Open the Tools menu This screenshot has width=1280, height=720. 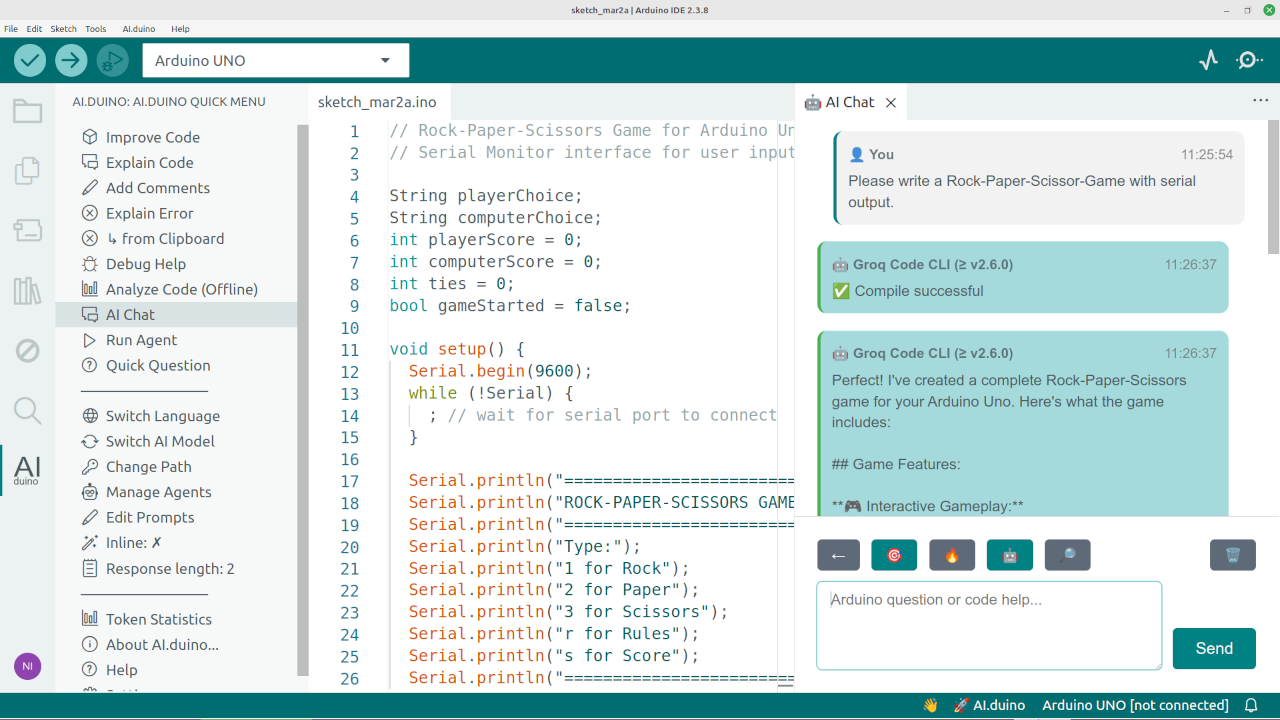[95, 28]
